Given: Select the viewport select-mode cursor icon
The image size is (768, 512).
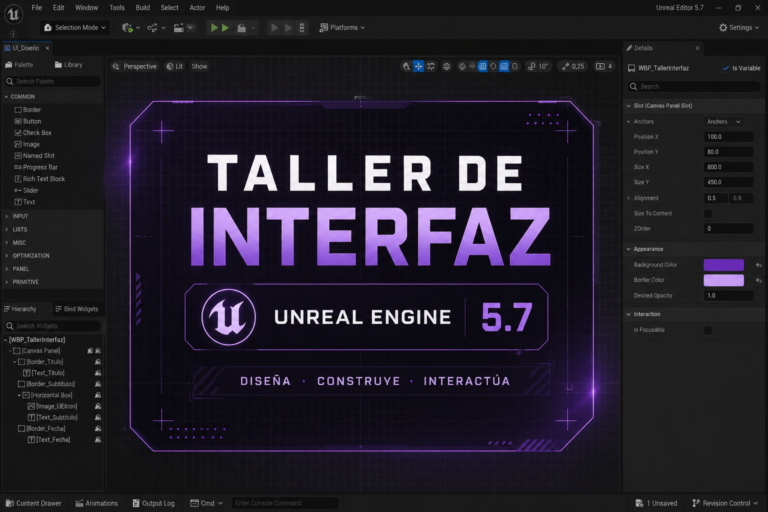Looking at the screenshot, I should click(x=406, y=66).
